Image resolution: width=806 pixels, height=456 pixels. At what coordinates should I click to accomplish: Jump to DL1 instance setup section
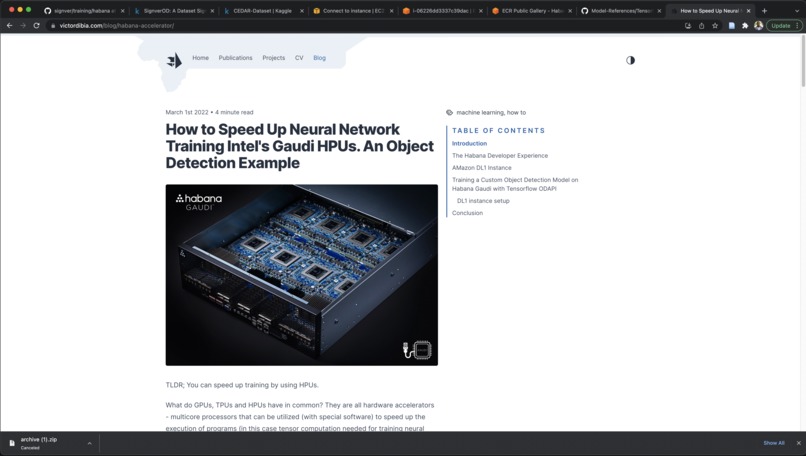[483, 200]
